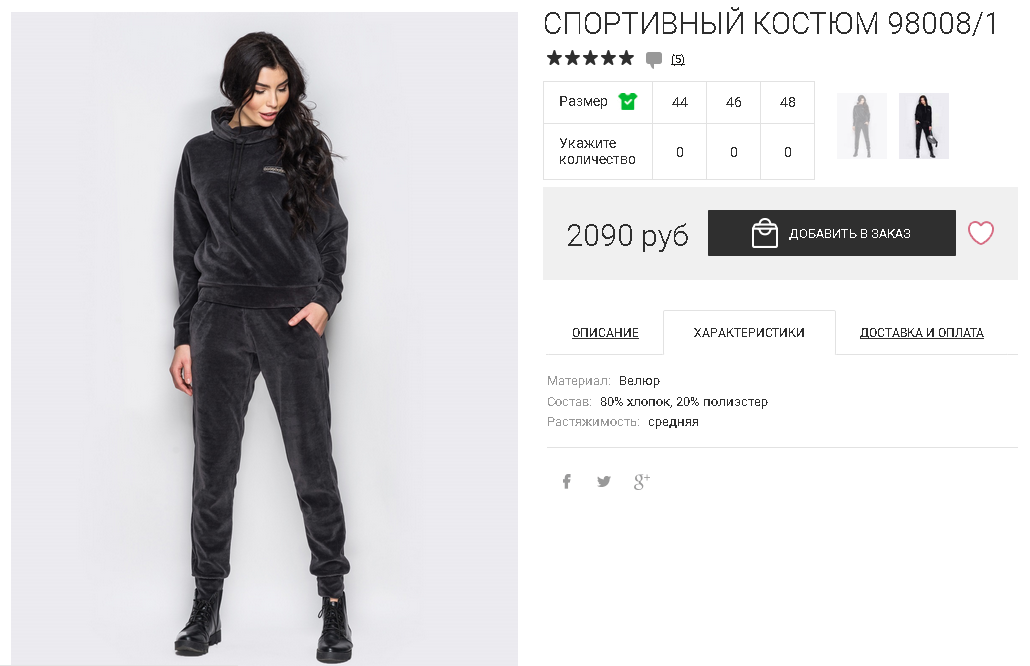1030x666 pixels.
Task: Select the gray suit thumbnail
Action: click(862, 125)
